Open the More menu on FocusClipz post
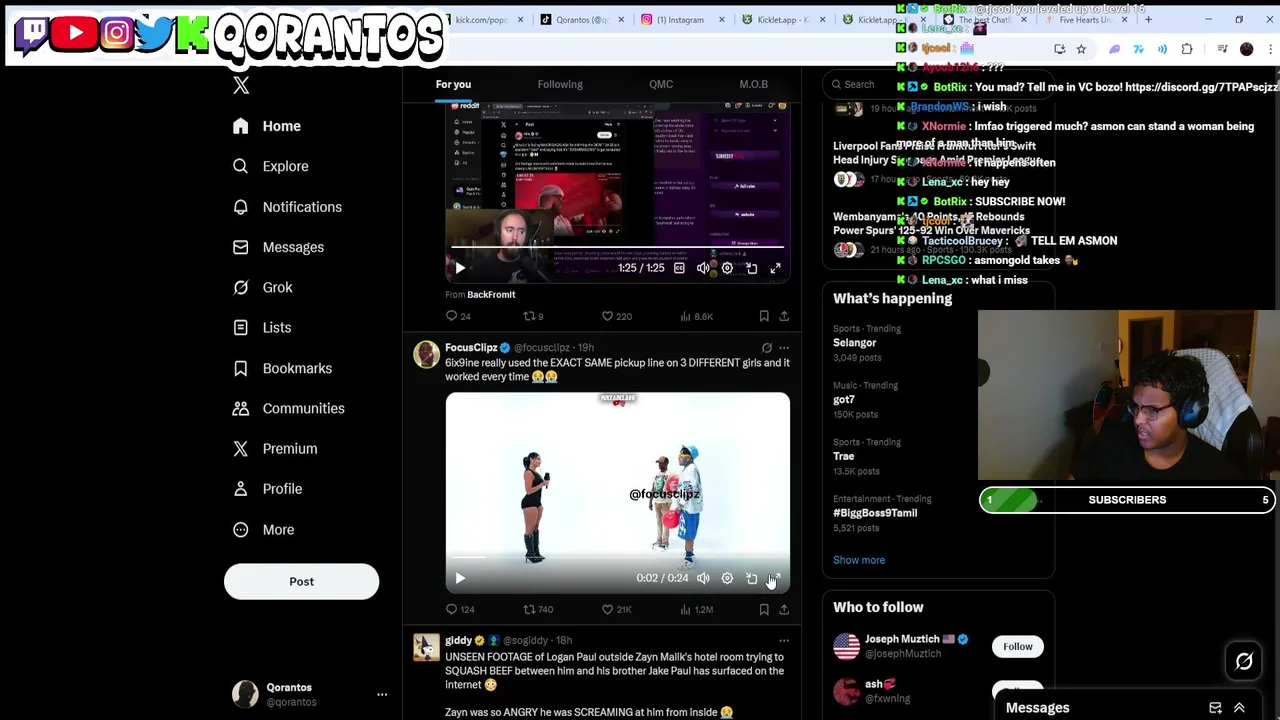 pos(784,348)
